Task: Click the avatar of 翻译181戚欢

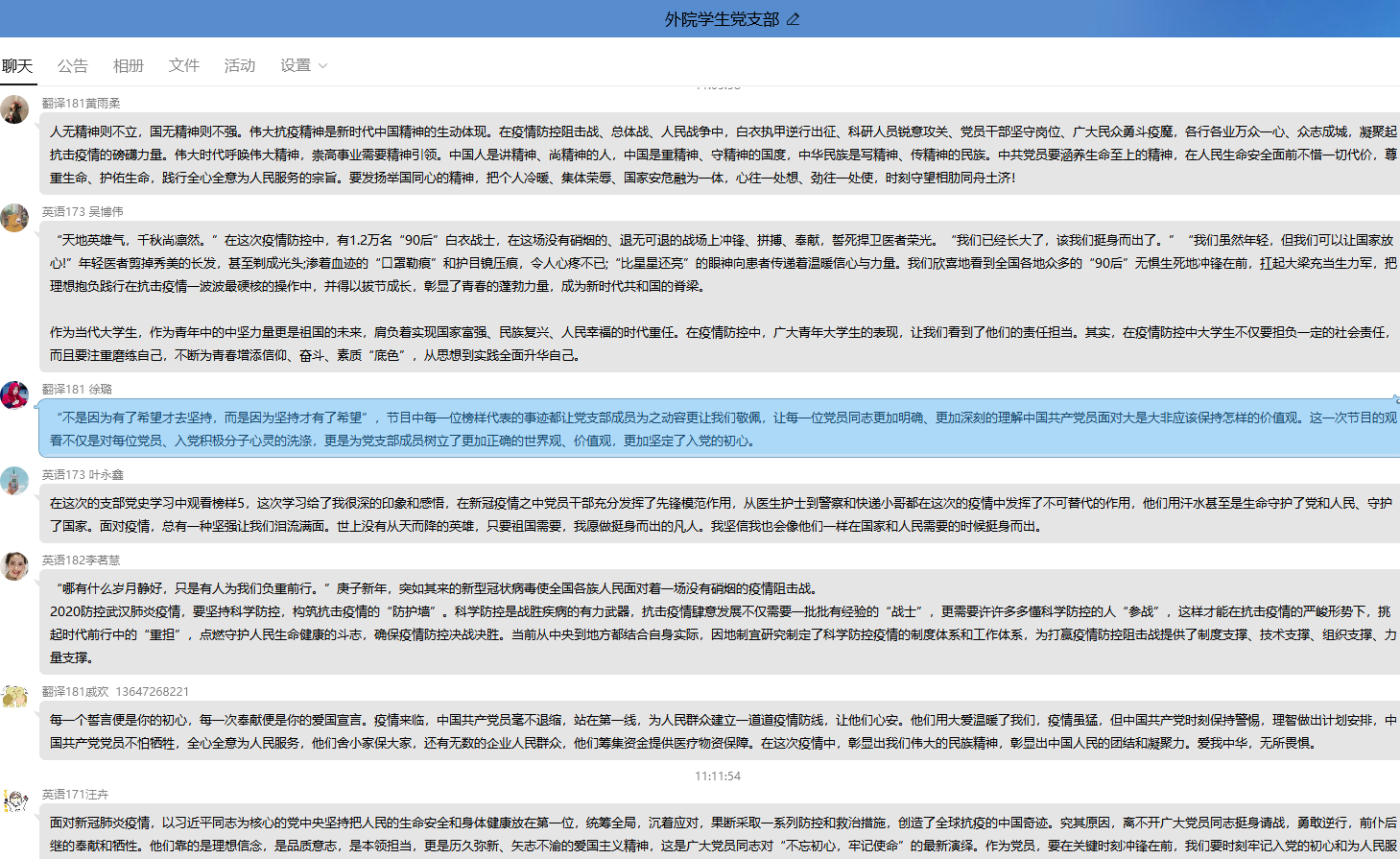Action: pos(14,698)
